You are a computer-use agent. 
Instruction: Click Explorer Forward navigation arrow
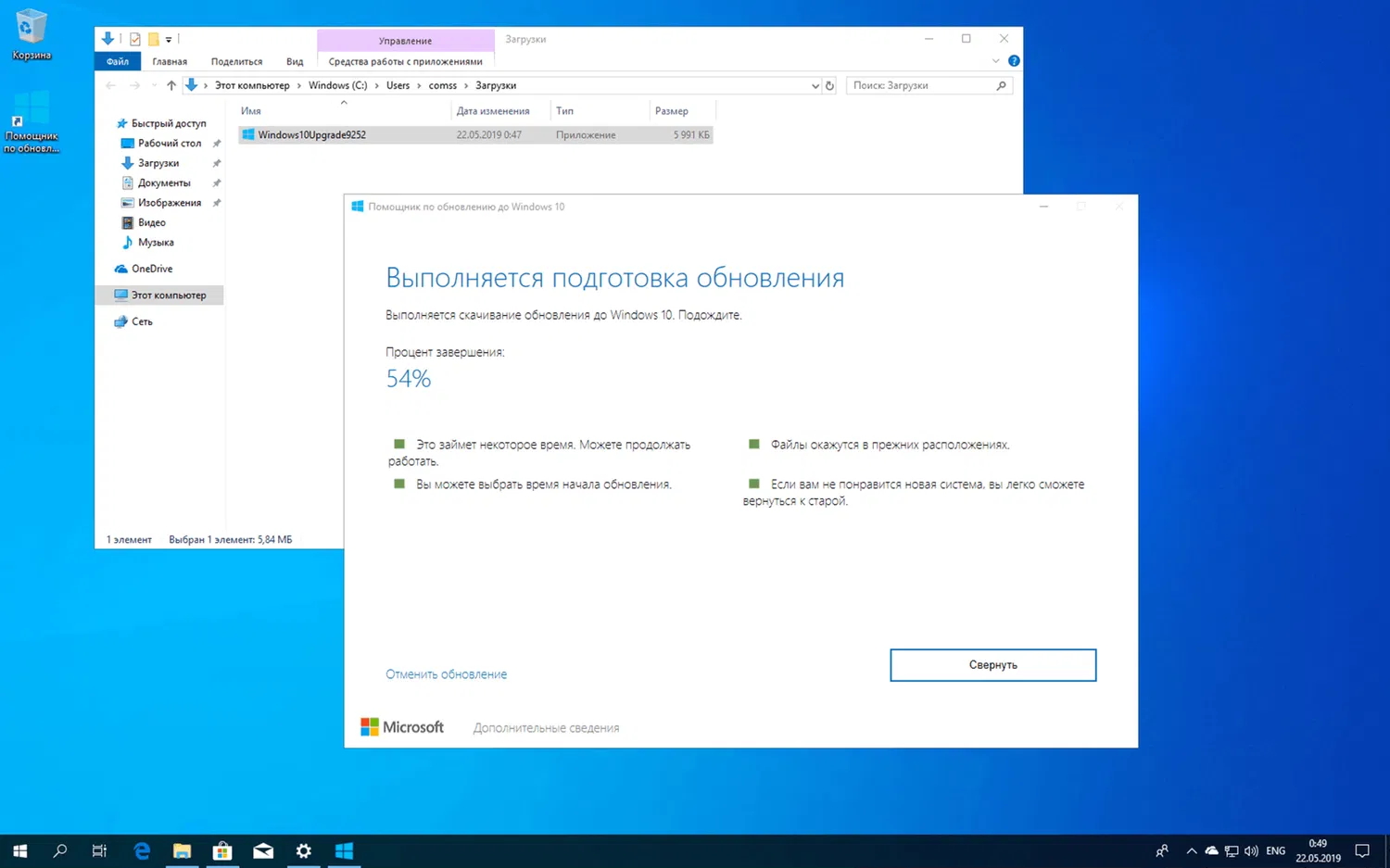(134, 85)
